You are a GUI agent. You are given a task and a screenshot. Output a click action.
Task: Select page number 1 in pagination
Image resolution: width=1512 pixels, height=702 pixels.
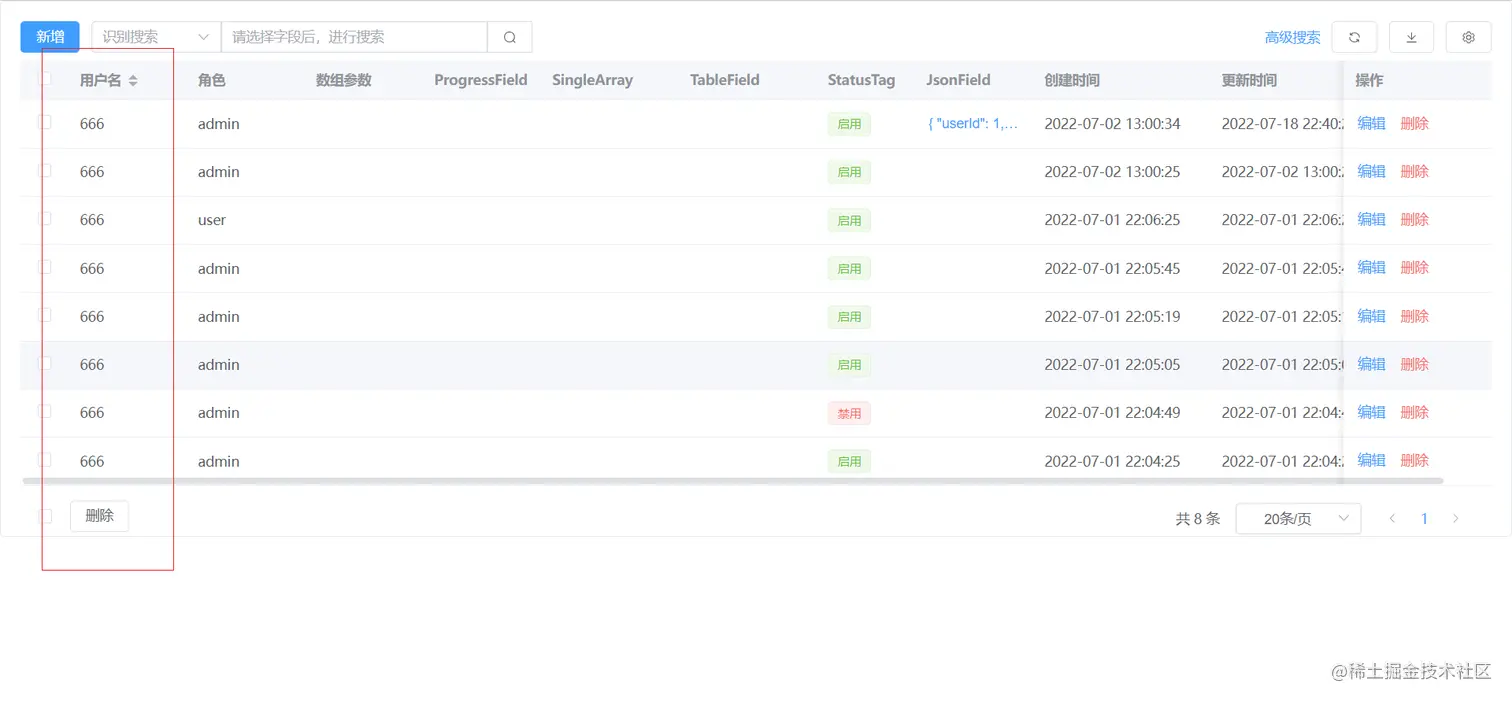pyautogui.click(x=1424, y=518)
